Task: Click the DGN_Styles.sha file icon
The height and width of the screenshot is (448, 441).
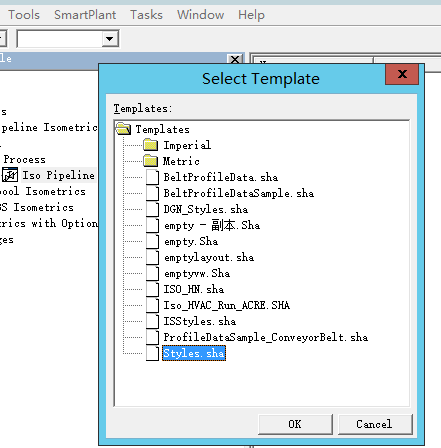Action: pyautogui.click(x=152, y=209)
